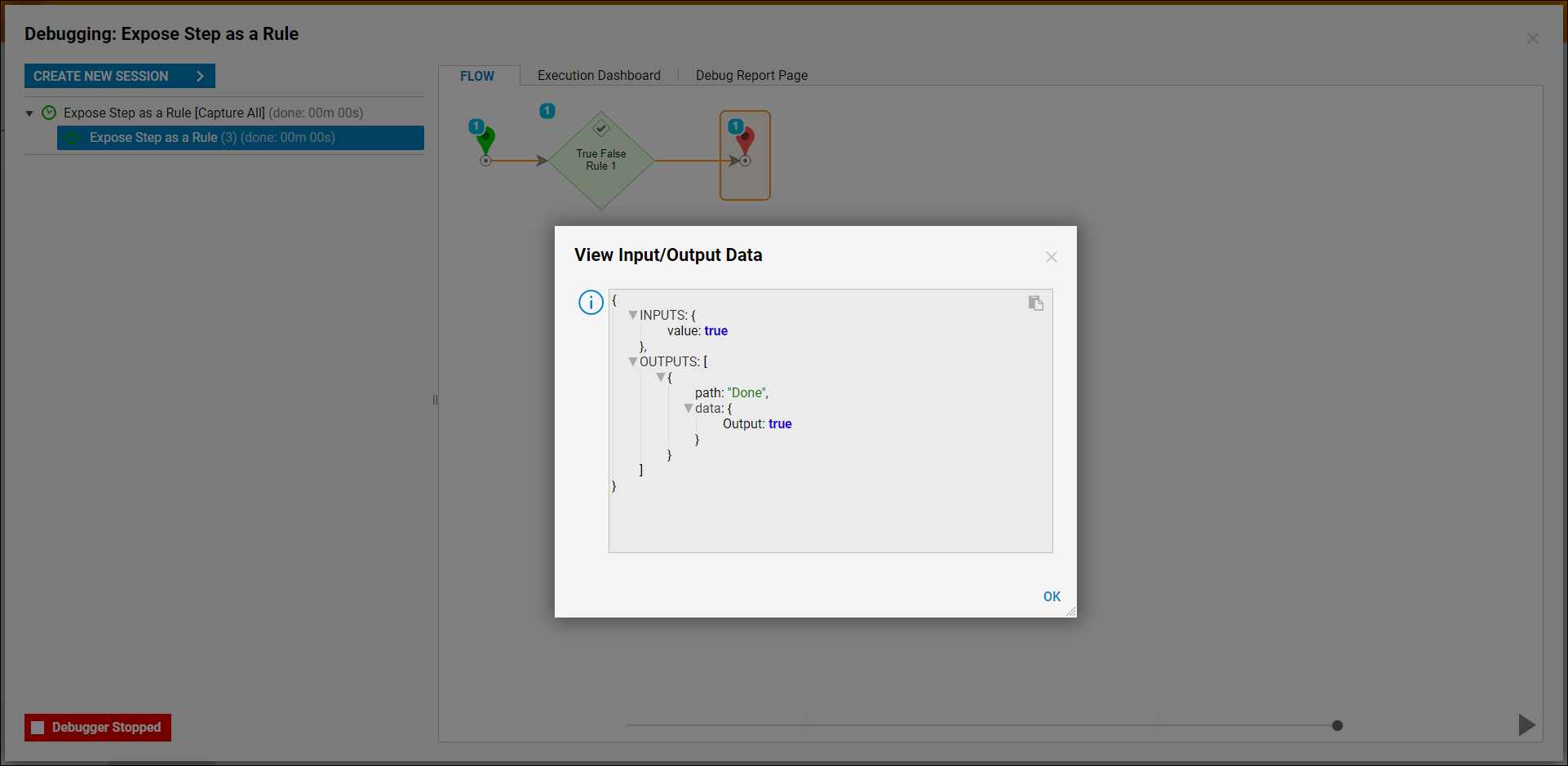Viewport: 1568px width, 766px height.
Task: Click the panel splitter handle
Action: (435, 400)
